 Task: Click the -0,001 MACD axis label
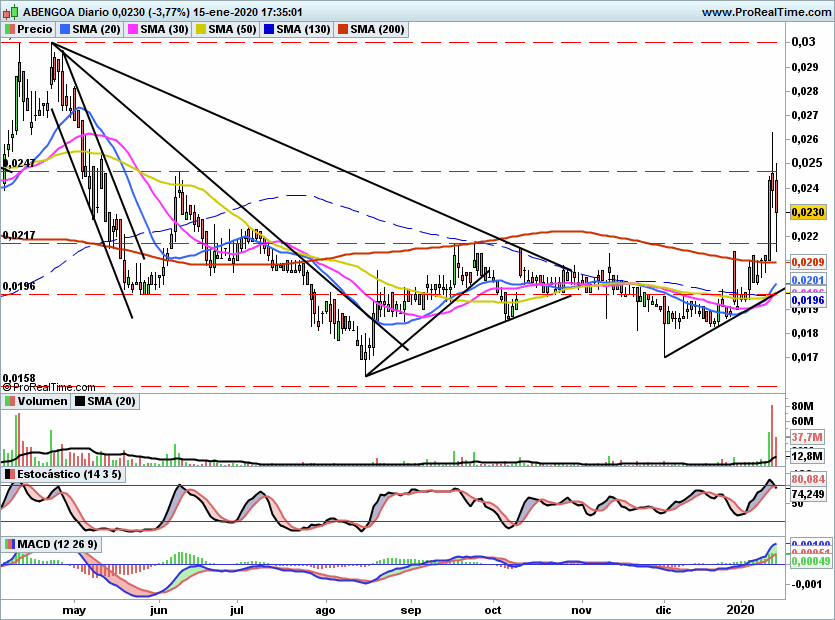(x=807, y=584)
